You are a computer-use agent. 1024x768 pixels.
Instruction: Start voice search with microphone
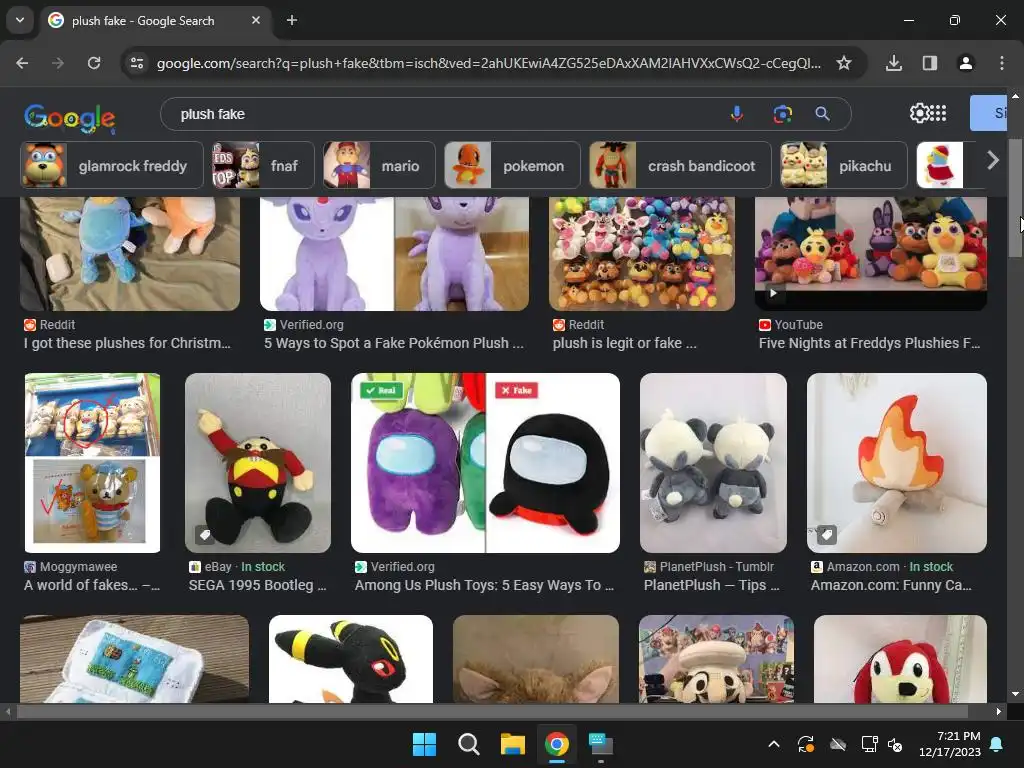pyautogui.click(x=737, y=114)
